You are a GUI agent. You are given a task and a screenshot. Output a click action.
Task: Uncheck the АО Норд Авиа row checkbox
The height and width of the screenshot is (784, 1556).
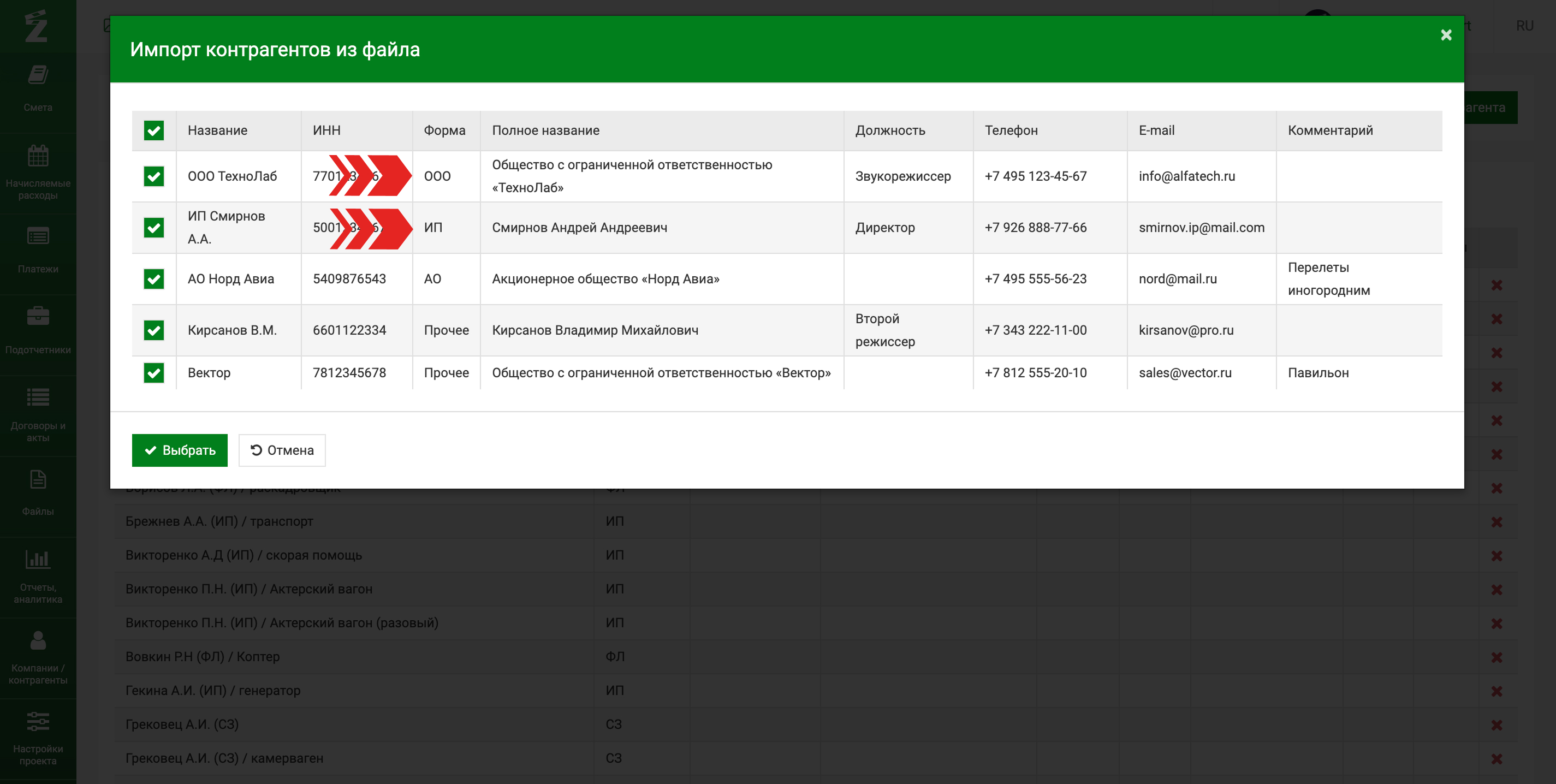[x=154, y=279]
